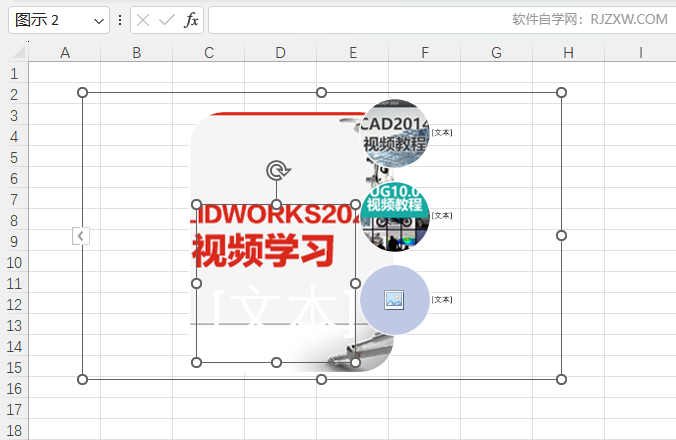Select column D header
Image resolution: width=676 pixels, height=440 pixels.
pos(281,53)
